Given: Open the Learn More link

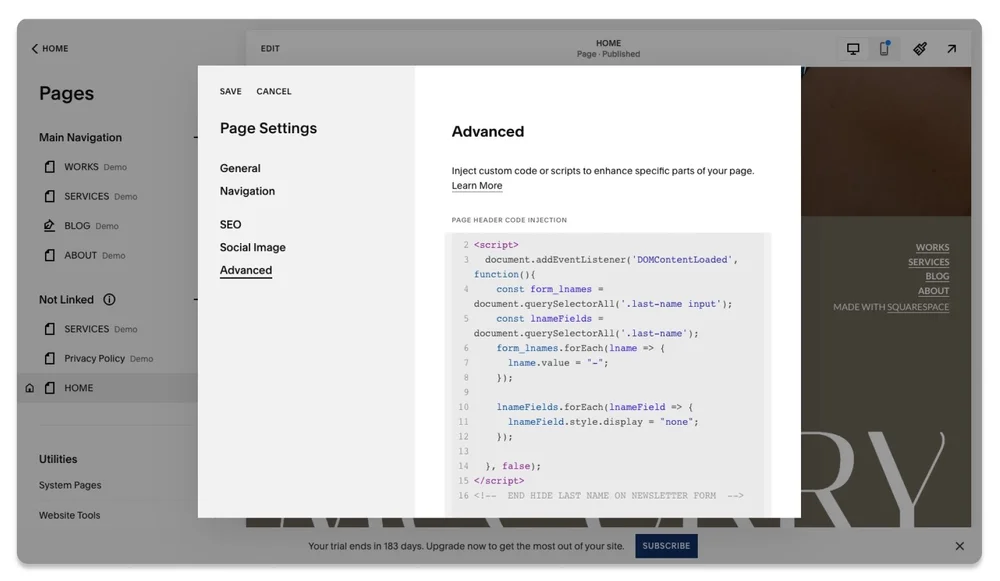Looking at the screenshot, I should pyautogui.click(x=477, y=185).
